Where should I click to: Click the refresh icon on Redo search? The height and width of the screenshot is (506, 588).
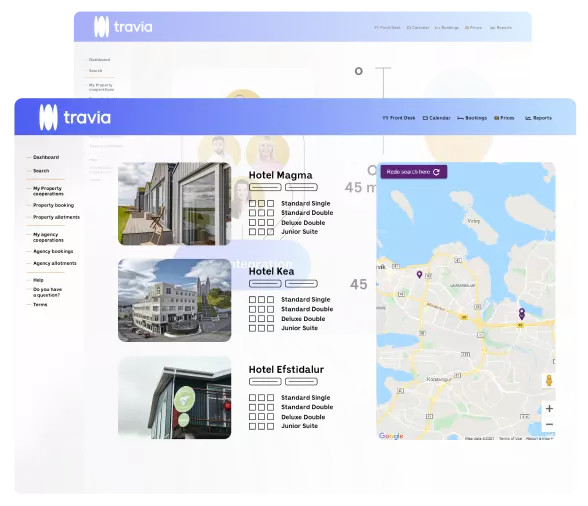436,172
